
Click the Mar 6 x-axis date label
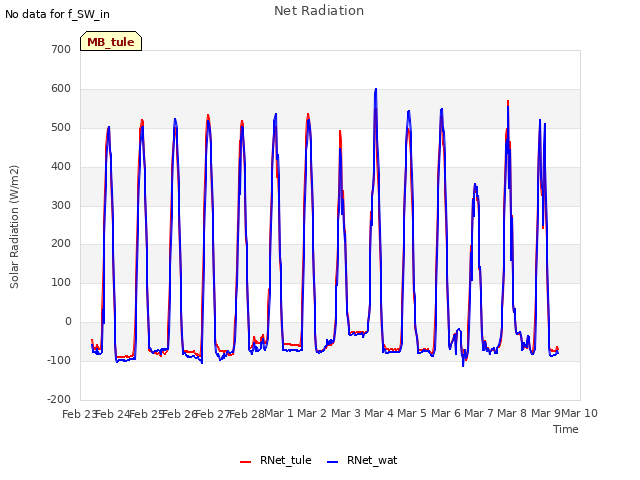(x=446, y=413)
